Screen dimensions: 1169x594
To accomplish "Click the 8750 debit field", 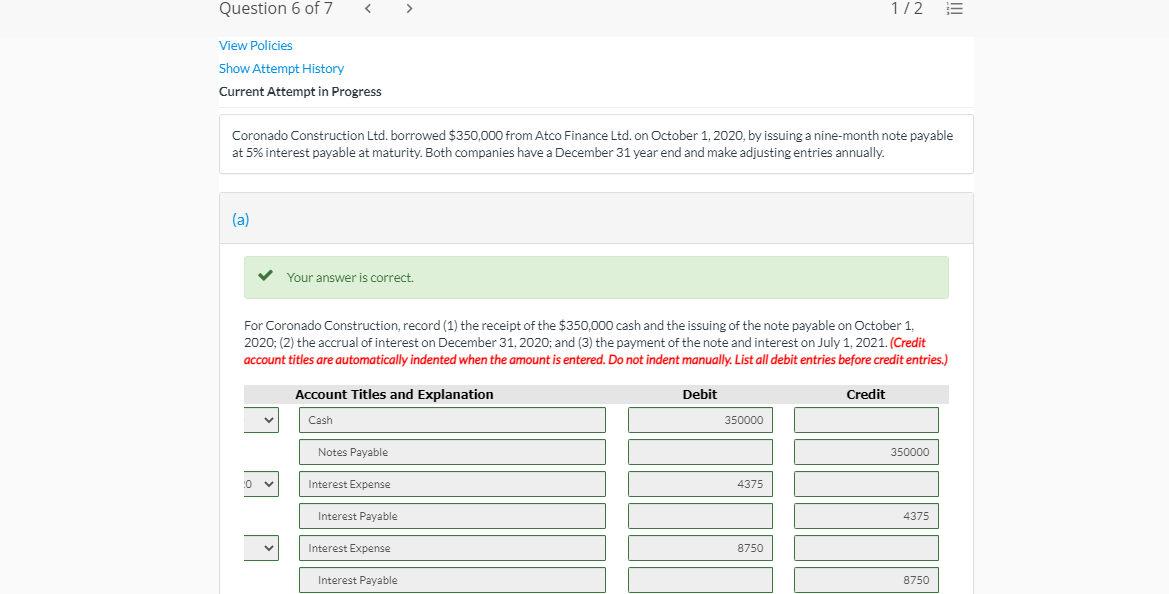I will [700, 549].
